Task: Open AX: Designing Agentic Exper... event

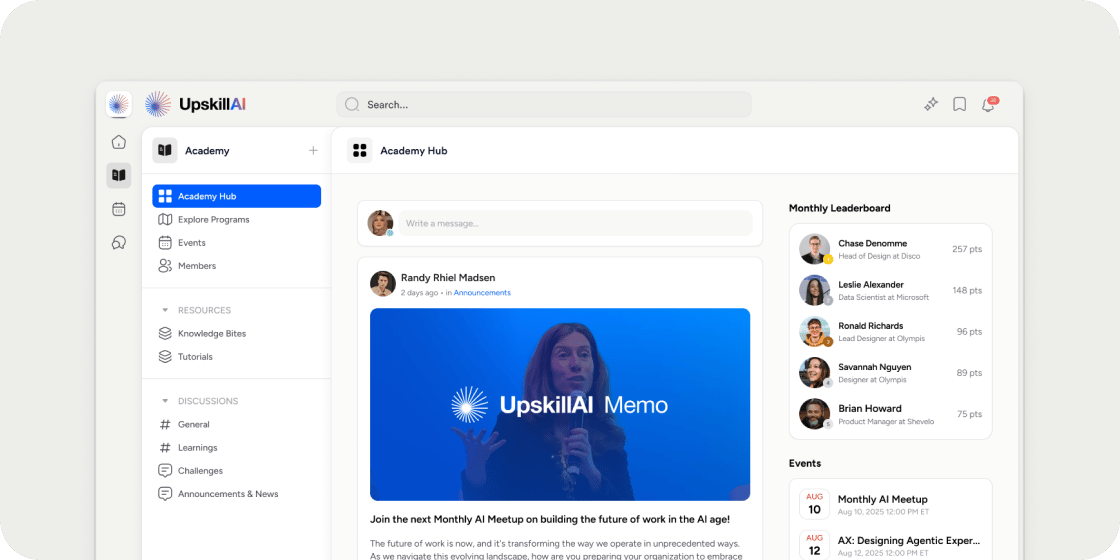Action: (x=909, y=541)
